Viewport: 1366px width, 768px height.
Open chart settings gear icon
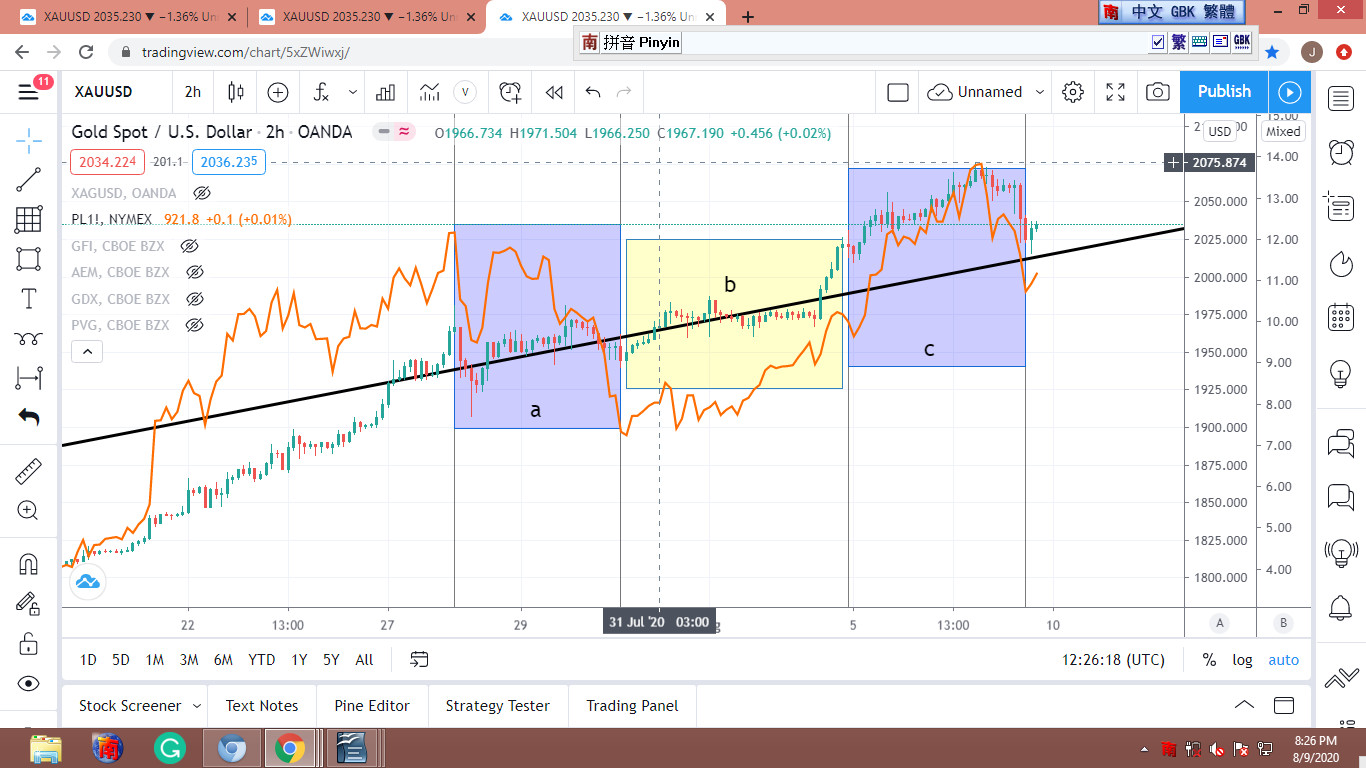click(x=1073, y=92)
